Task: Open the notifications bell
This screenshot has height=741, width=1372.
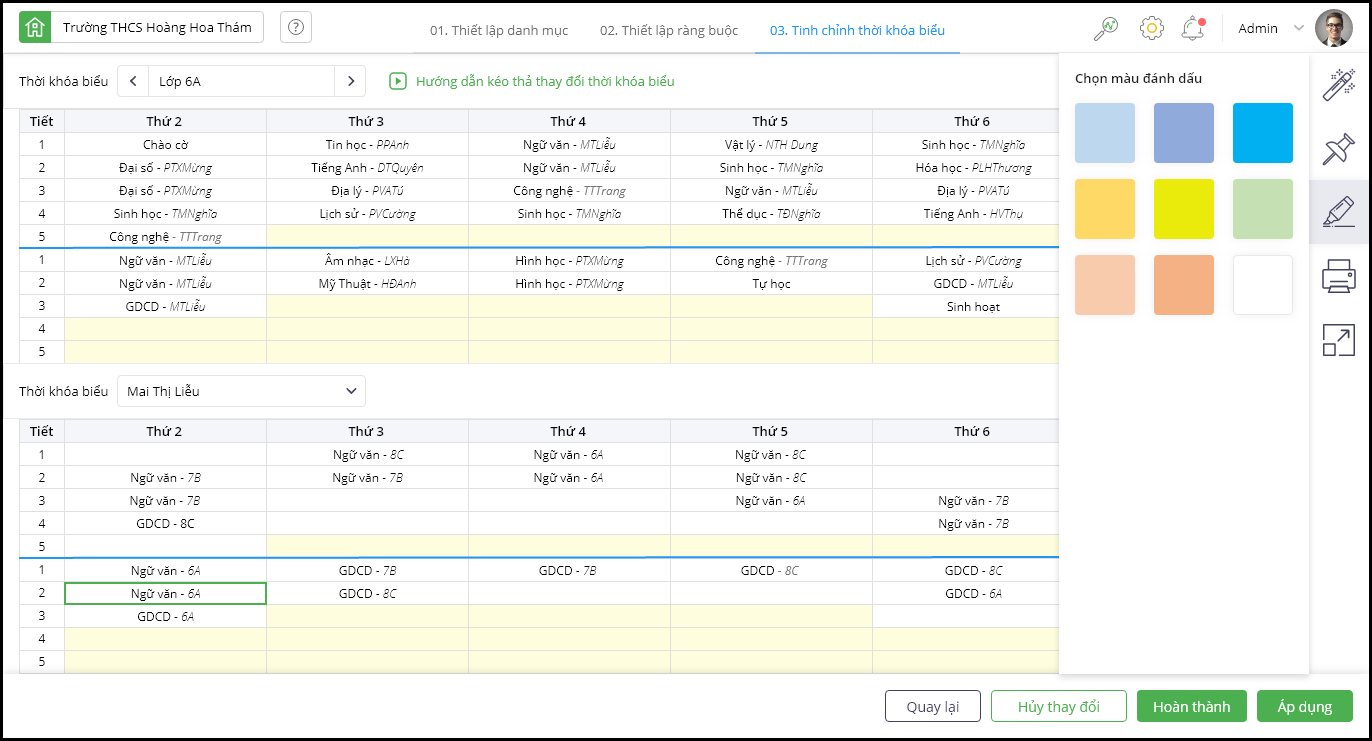Action: (1192, 28)
